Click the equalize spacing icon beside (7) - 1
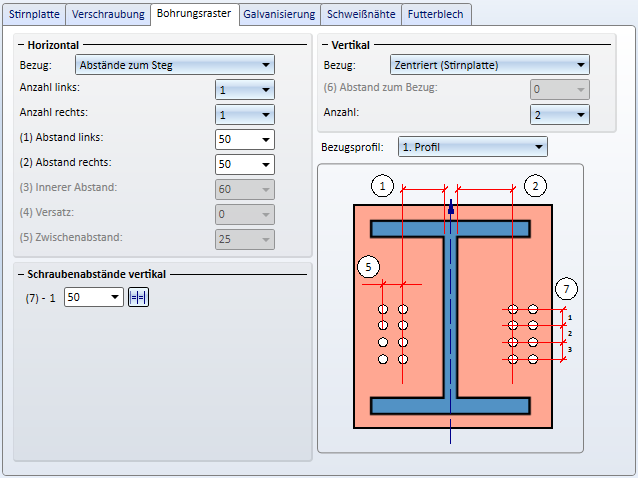The width and height of the screenshot is (638, 478). (138, 297)
